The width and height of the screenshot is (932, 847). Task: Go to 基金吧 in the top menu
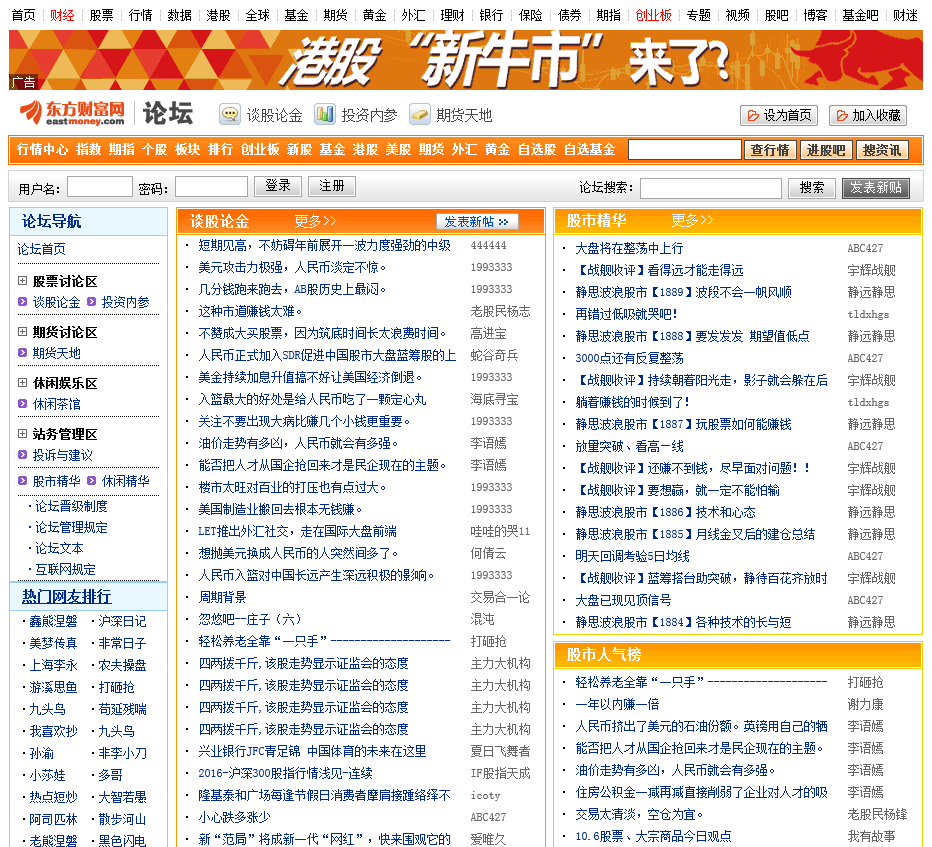click(860, 15)
